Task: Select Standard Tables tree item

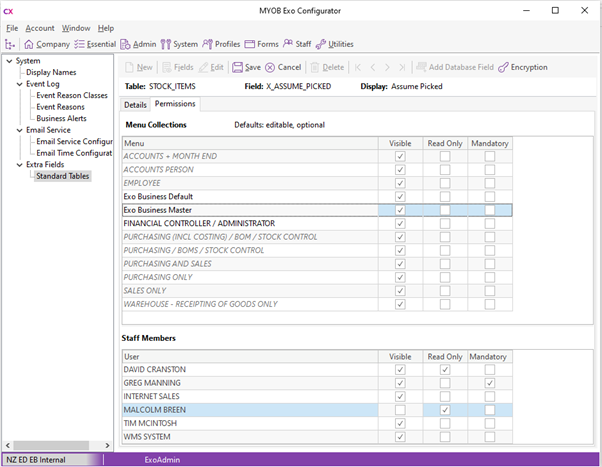Action: tap(63, 176)
